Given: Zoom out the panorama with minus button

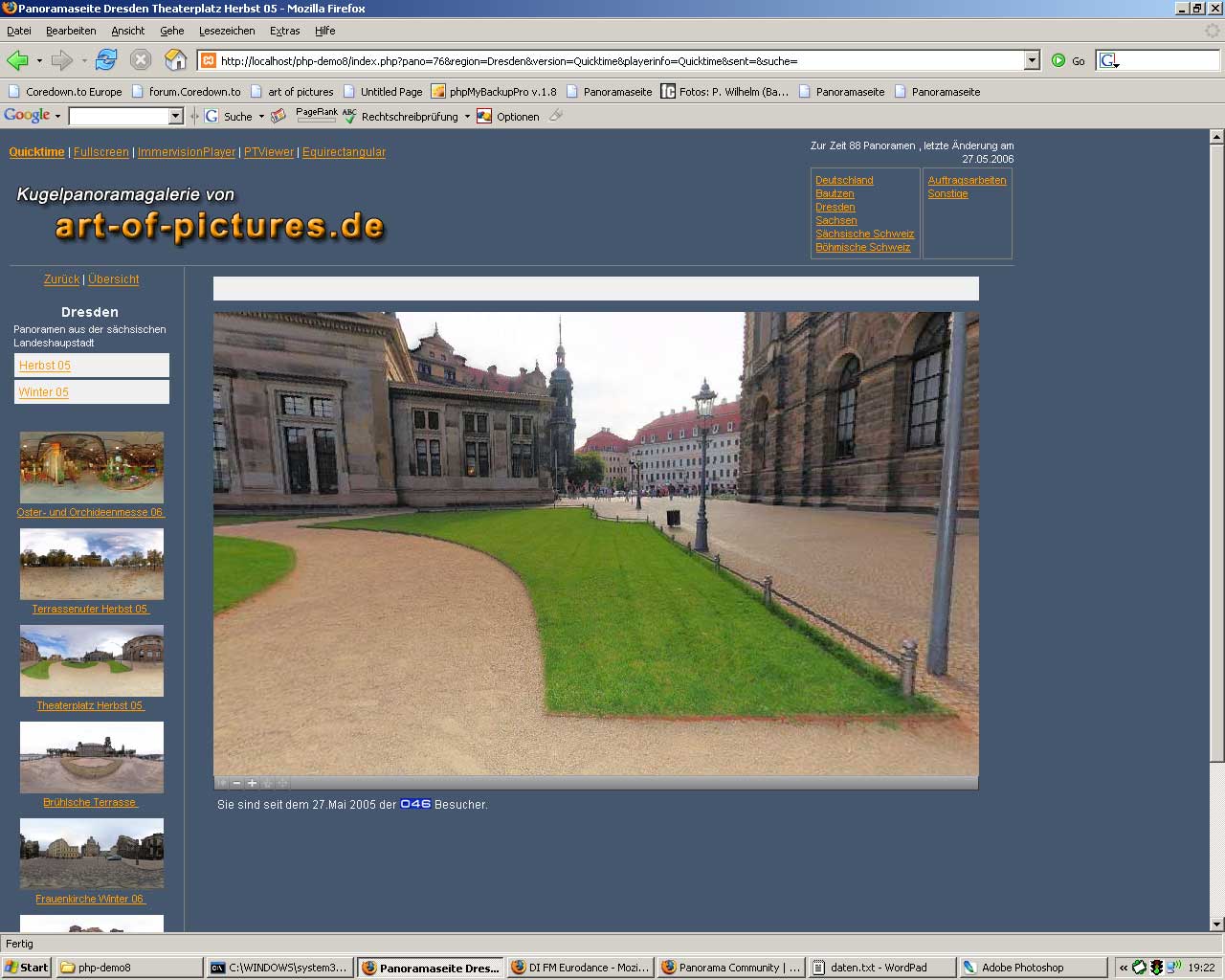Looking at the screenshot, I should pyautogui.click(x=237, y=783).
